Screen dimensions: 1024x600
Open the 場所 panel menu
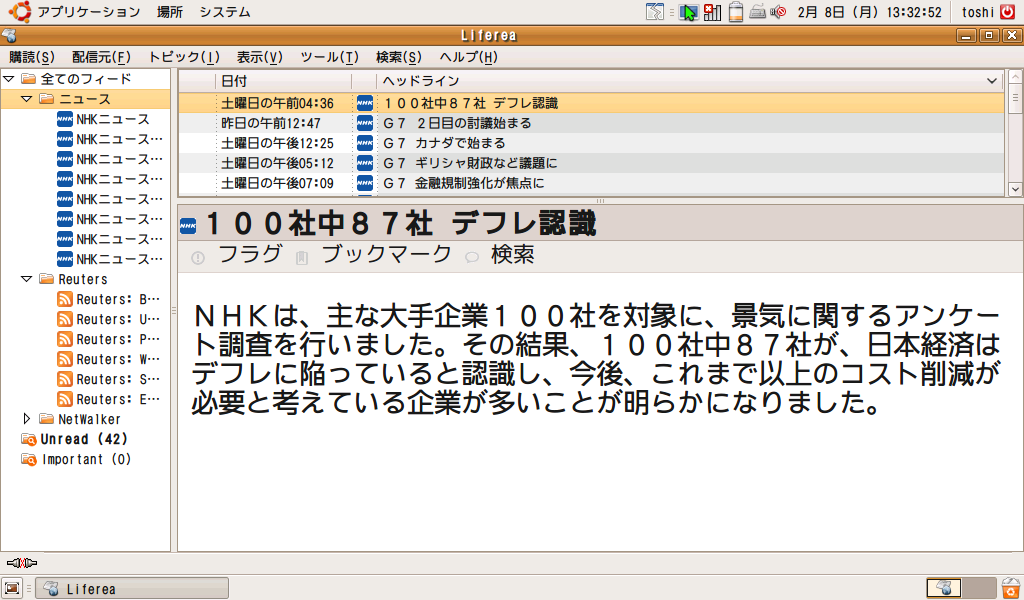pos(170,12)
